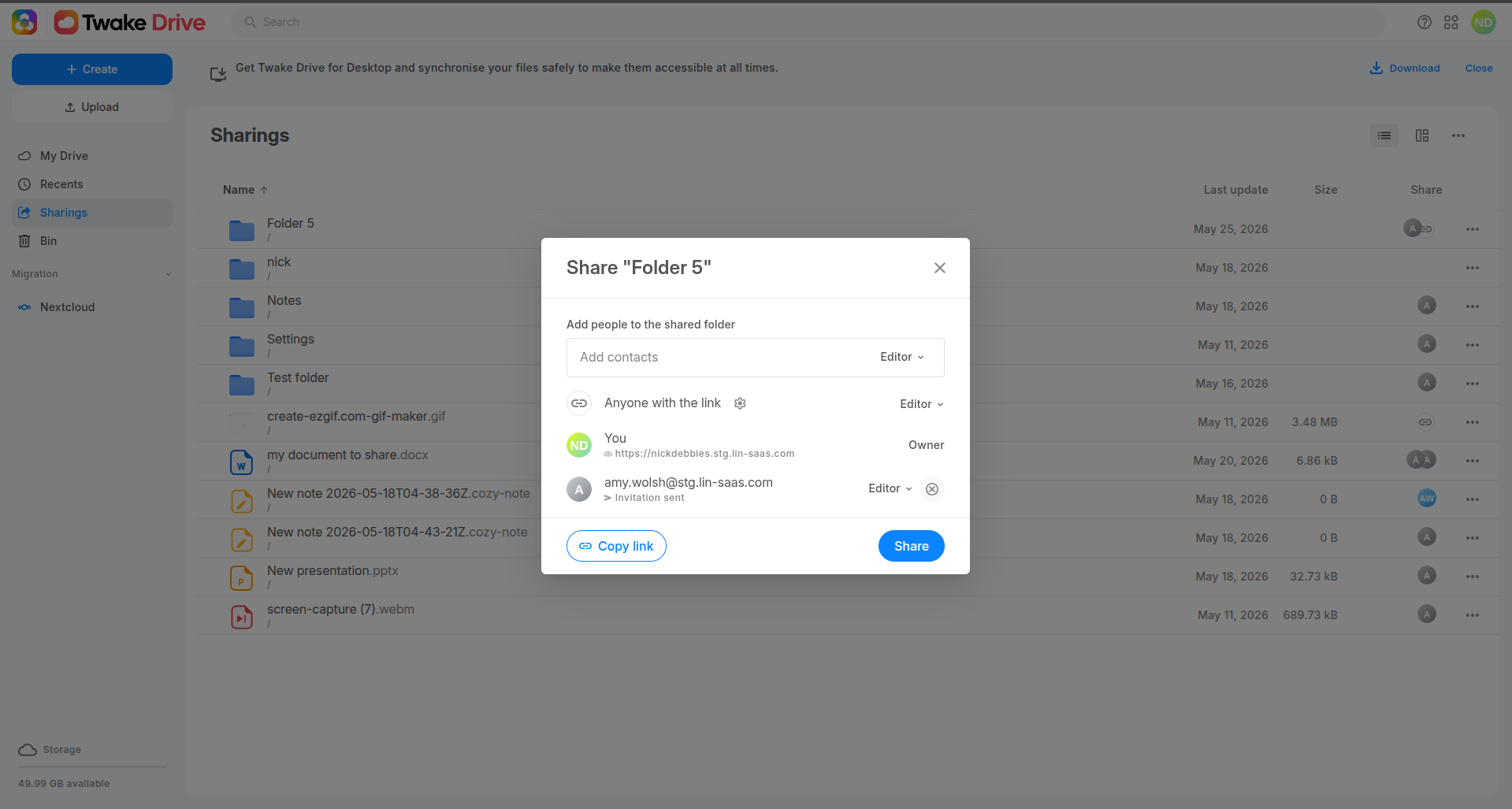Switch to grid view
This screenshot has width=1512, height=809.
pyautogui.click(x=1422, y=135)
